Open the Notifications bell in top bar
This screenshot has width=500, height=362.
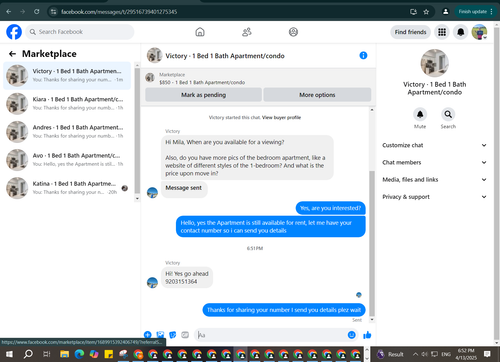click(461, 32)
